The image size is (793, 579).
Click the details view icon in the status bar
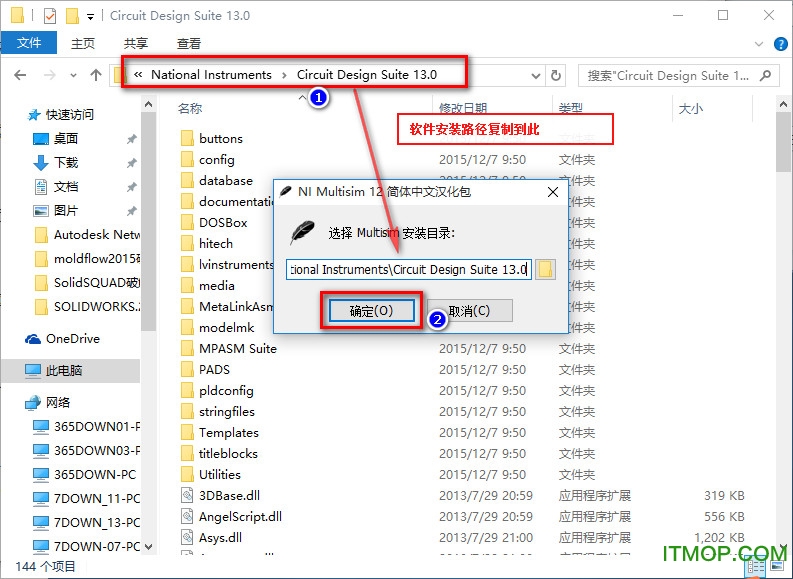click(756, 567)
